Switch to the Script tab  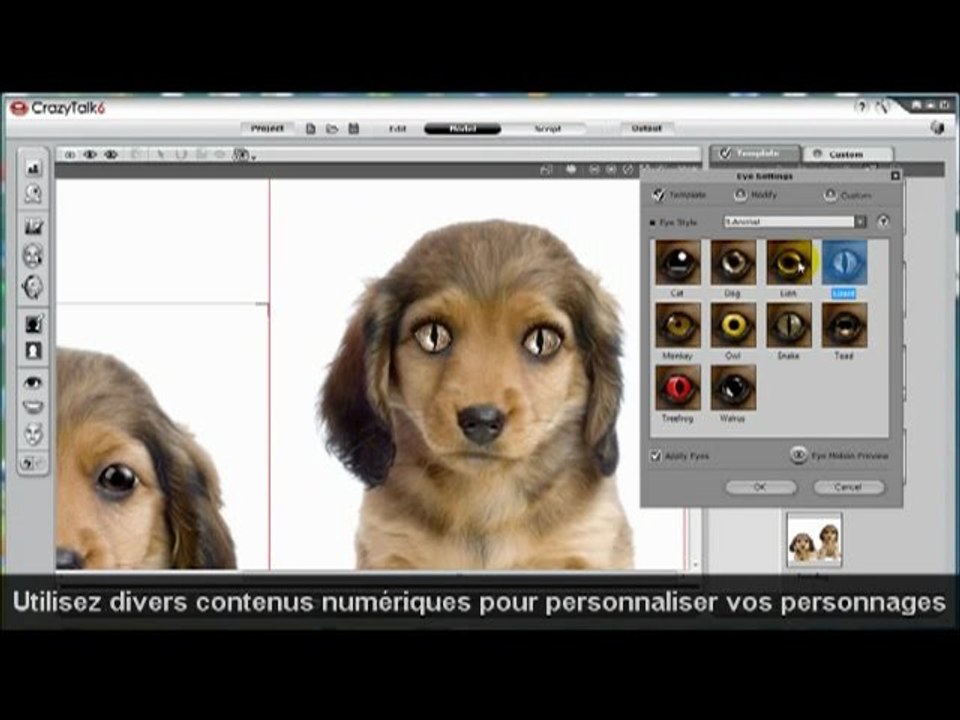click(x=547, y=129)
